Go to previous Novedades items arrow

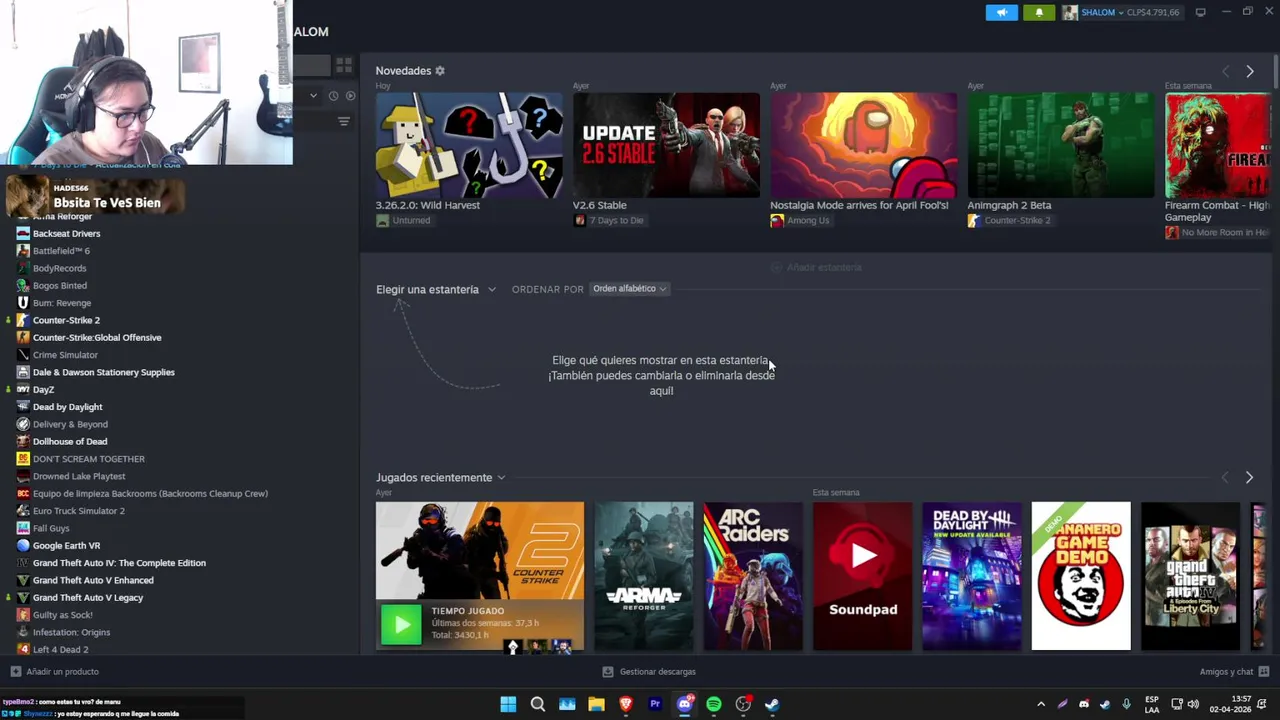[1225, 71]
